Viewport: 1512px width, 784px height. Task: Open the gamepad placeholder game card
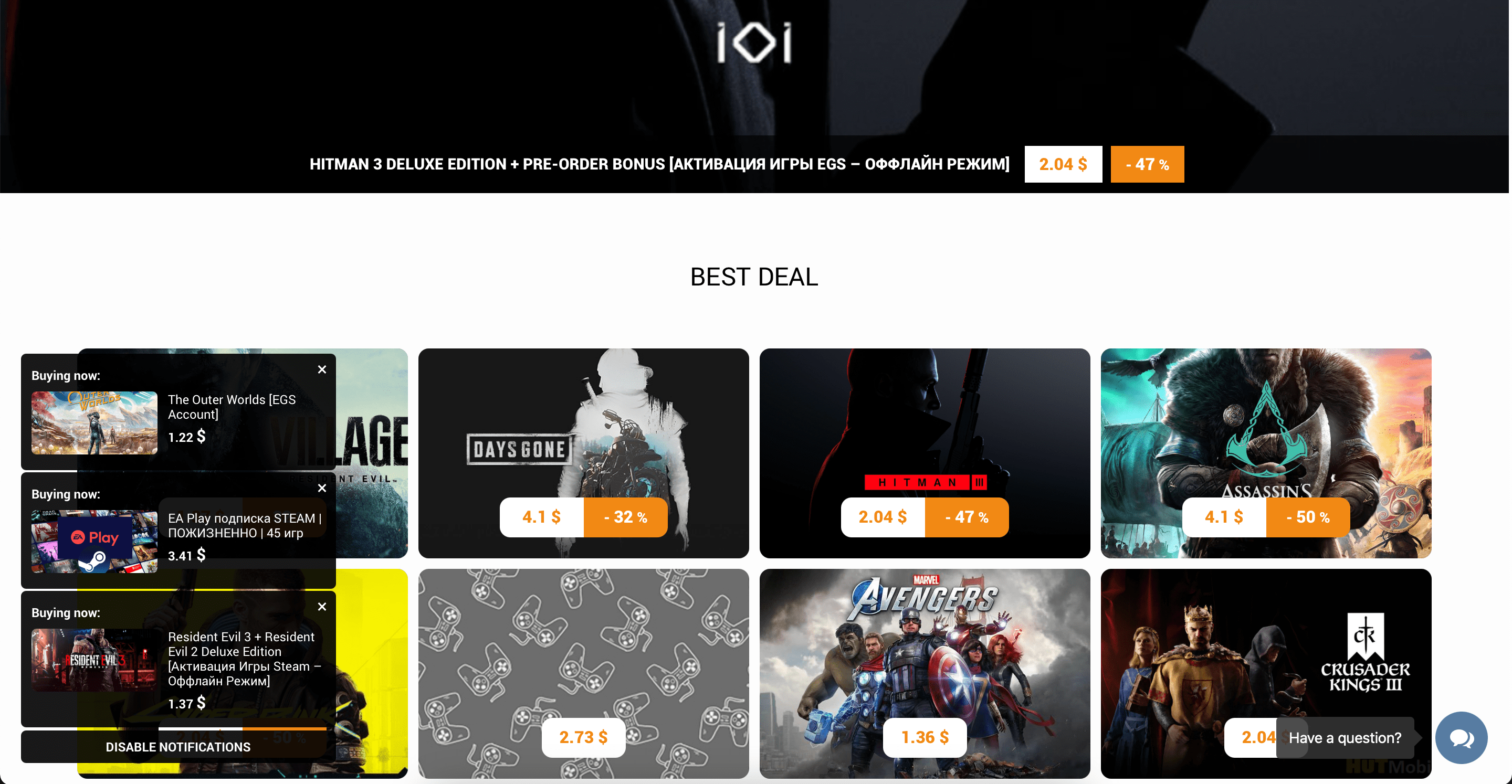pos(583,673)
